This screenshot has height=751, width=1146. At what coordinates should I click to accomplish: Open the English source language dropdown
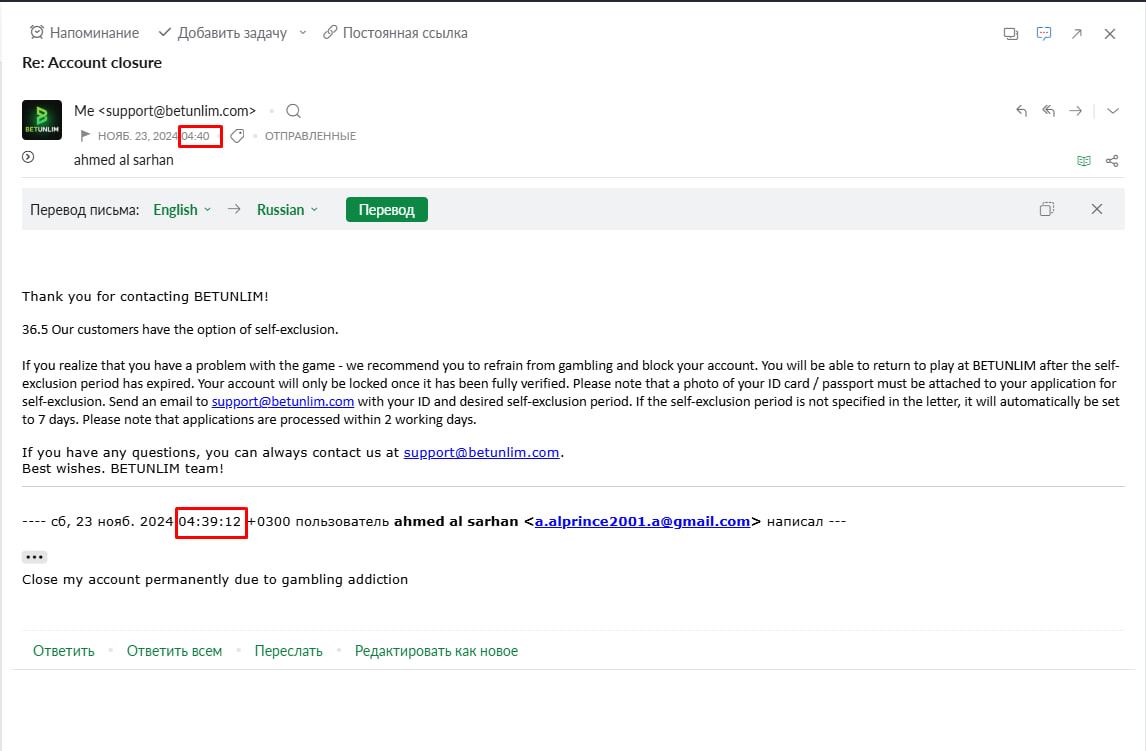point(182,210)
